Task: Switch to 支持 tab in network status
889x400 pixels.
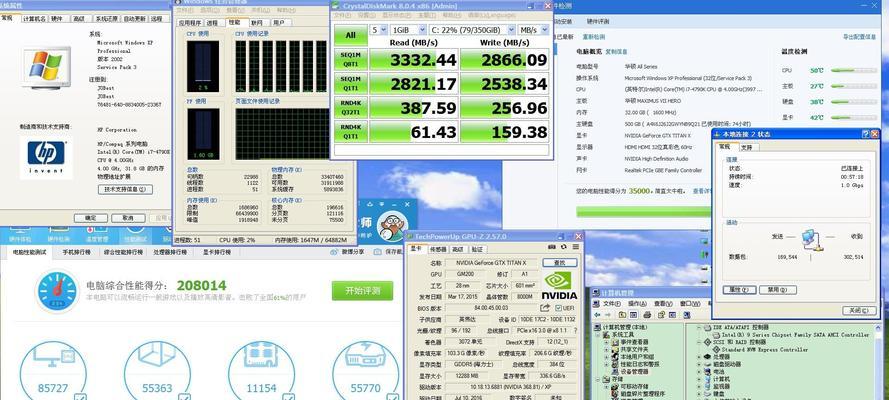Action: 747,147
